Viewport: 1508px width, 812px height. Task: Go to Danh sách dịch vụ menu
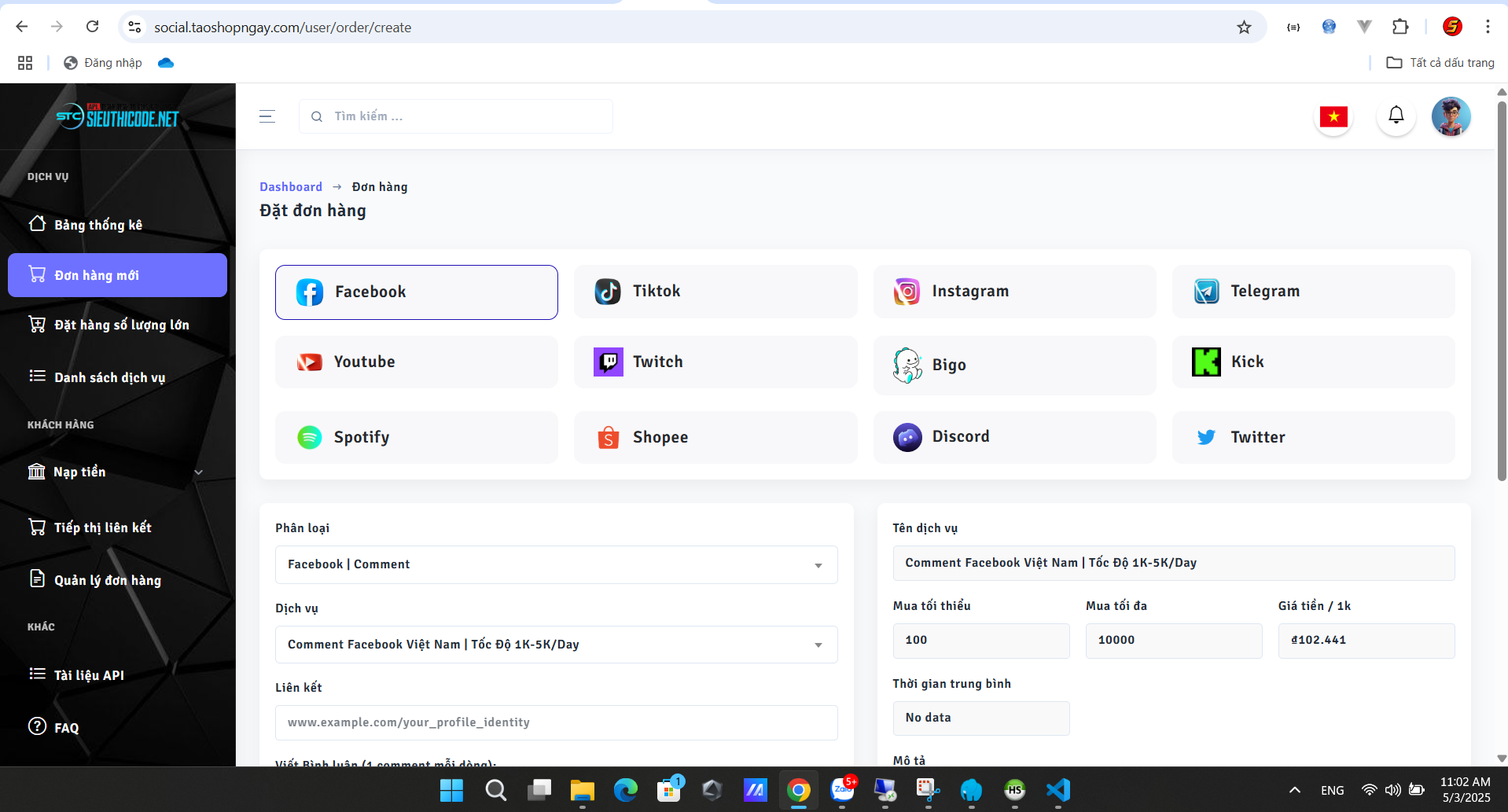(109, 377)
